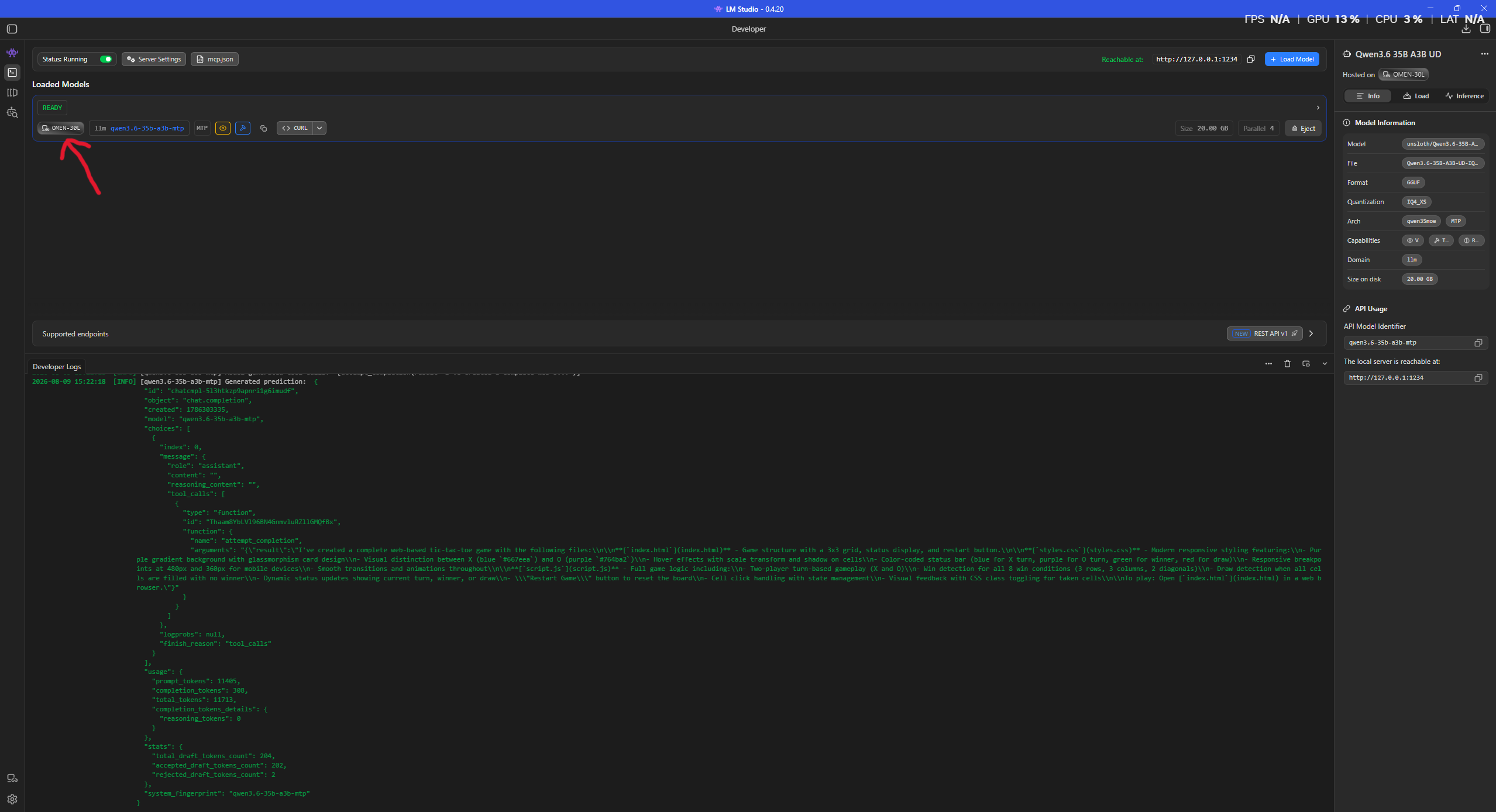Click the robot icon beside the model title
The width and height of the screenshot is (1496, 812).
click(x=1347, y=54)
